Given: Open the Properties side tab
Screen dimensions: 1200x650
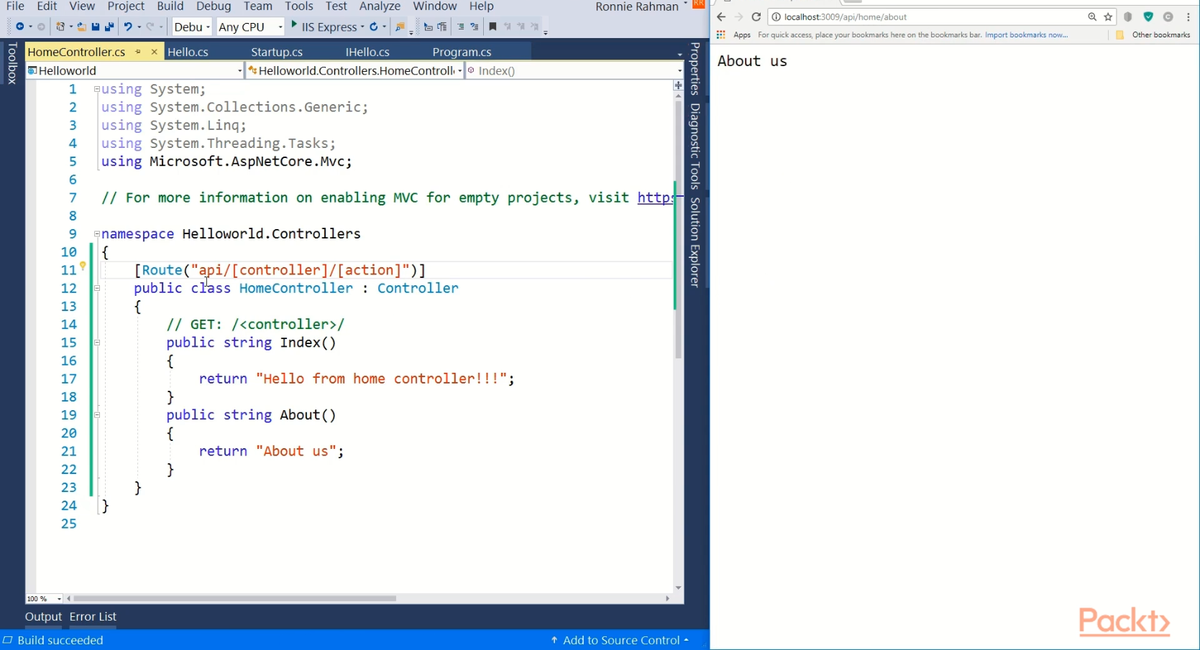Looking at the screenshot, I should pyautogui.click(x=696, y=69).
